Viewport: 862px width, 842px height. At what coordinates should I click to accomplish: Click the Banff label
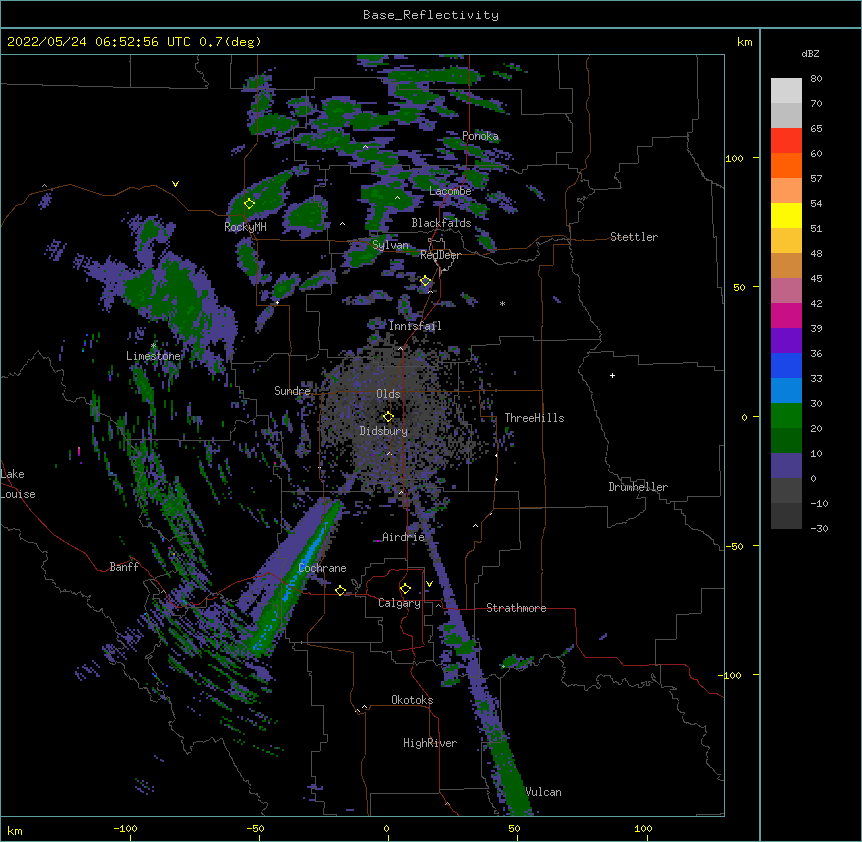coord(124,567)
